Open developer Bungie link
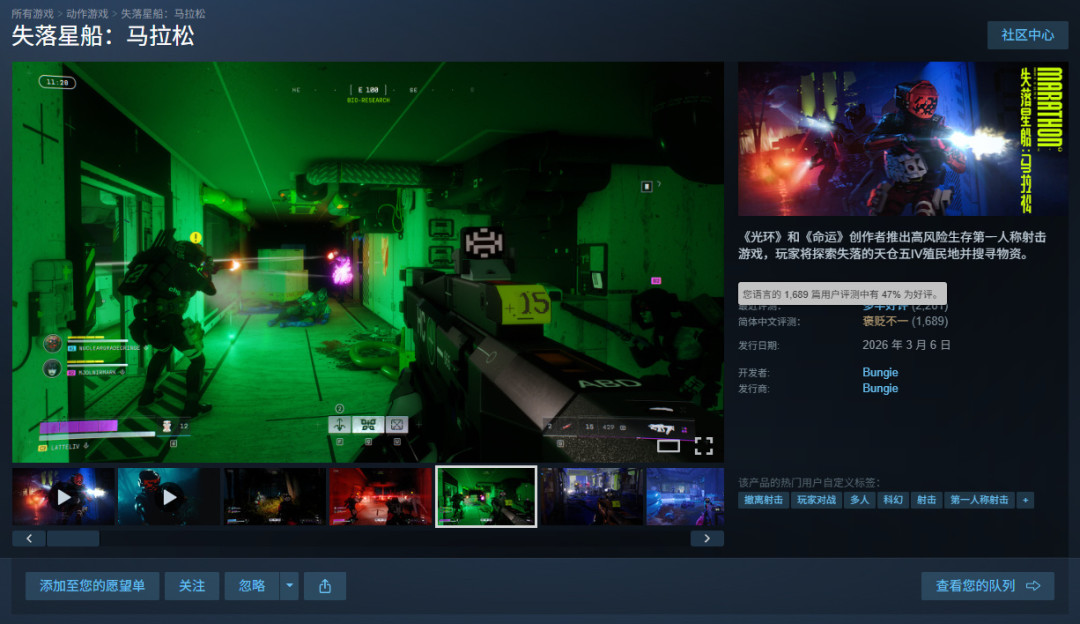 (x=880, y=373)
